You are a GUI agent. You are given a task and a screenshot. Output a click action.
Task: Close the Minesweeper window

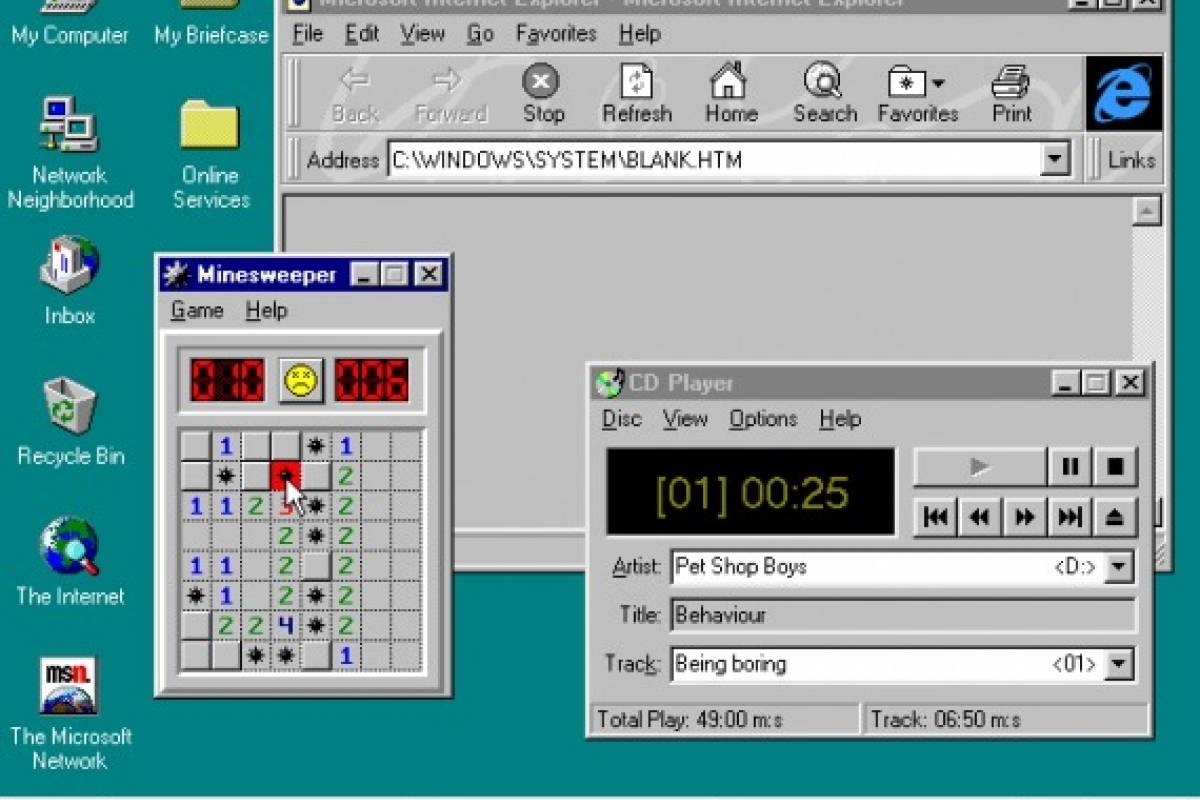(x=428, y=274)
